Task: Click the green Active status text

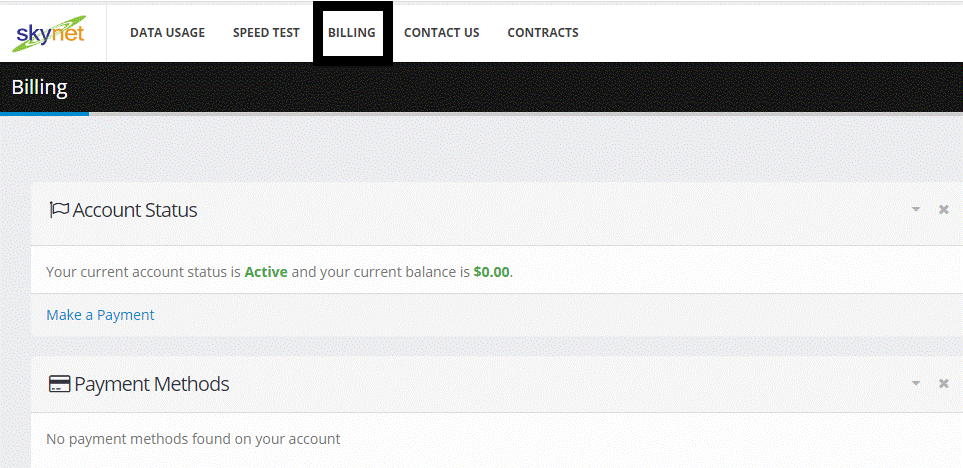Action: (x=266, y=272)
